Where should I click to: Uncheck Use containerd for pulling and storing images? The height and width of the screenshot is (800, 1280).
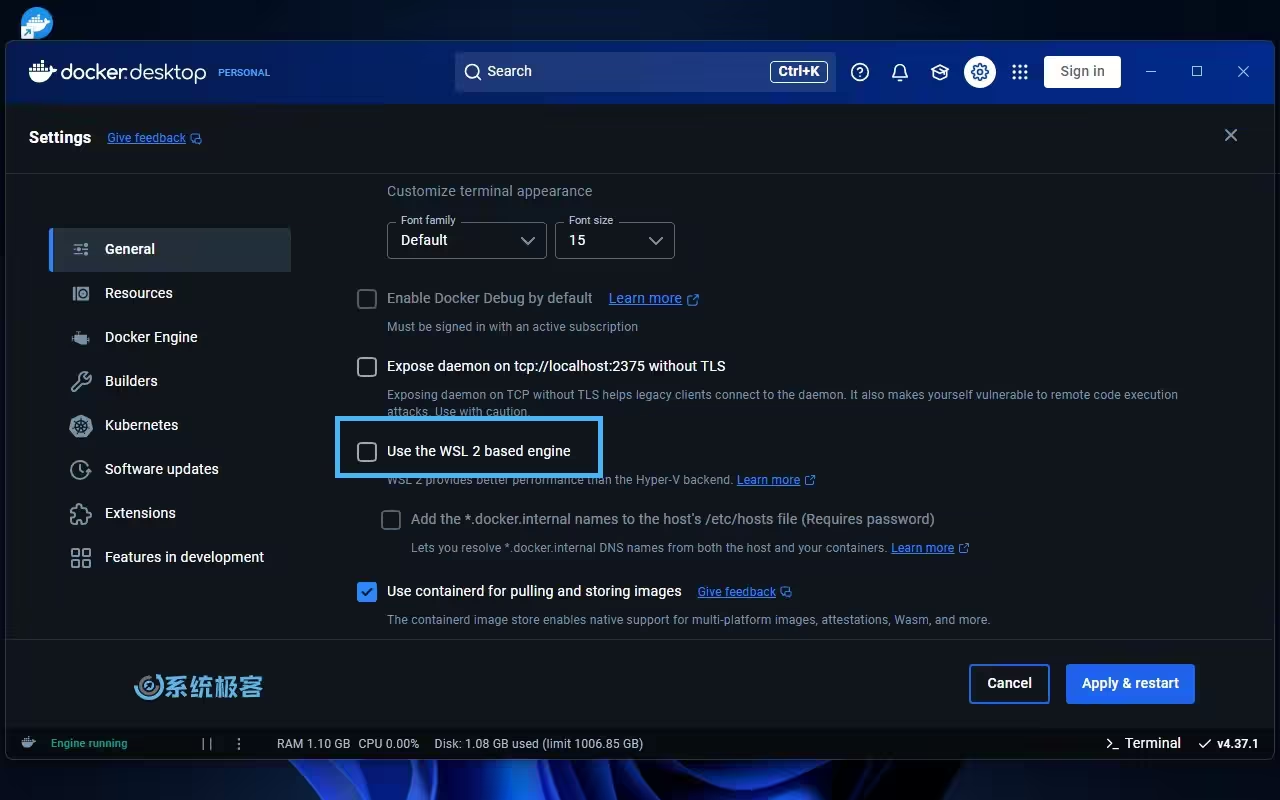tap(367, 592)
